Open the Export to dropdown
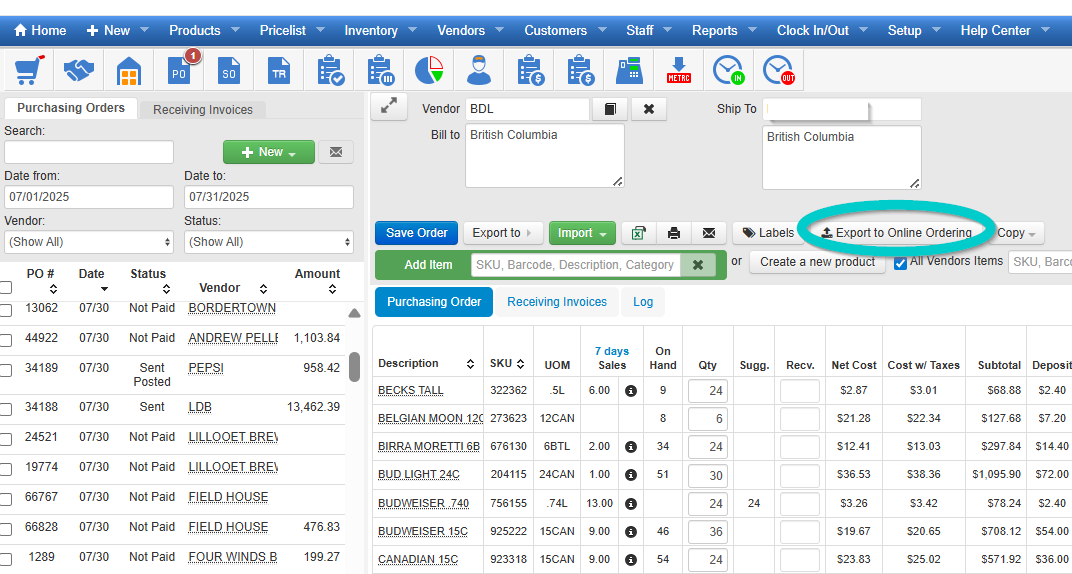Screen dimensions: 1072x574 click(x=502, y=233)
